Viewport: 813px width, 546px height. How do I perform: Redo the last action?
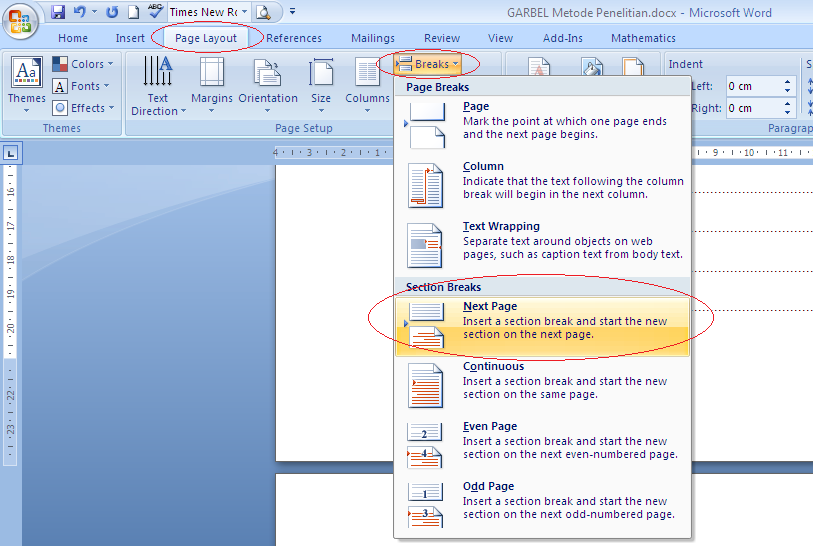click(x=111, y=11)
